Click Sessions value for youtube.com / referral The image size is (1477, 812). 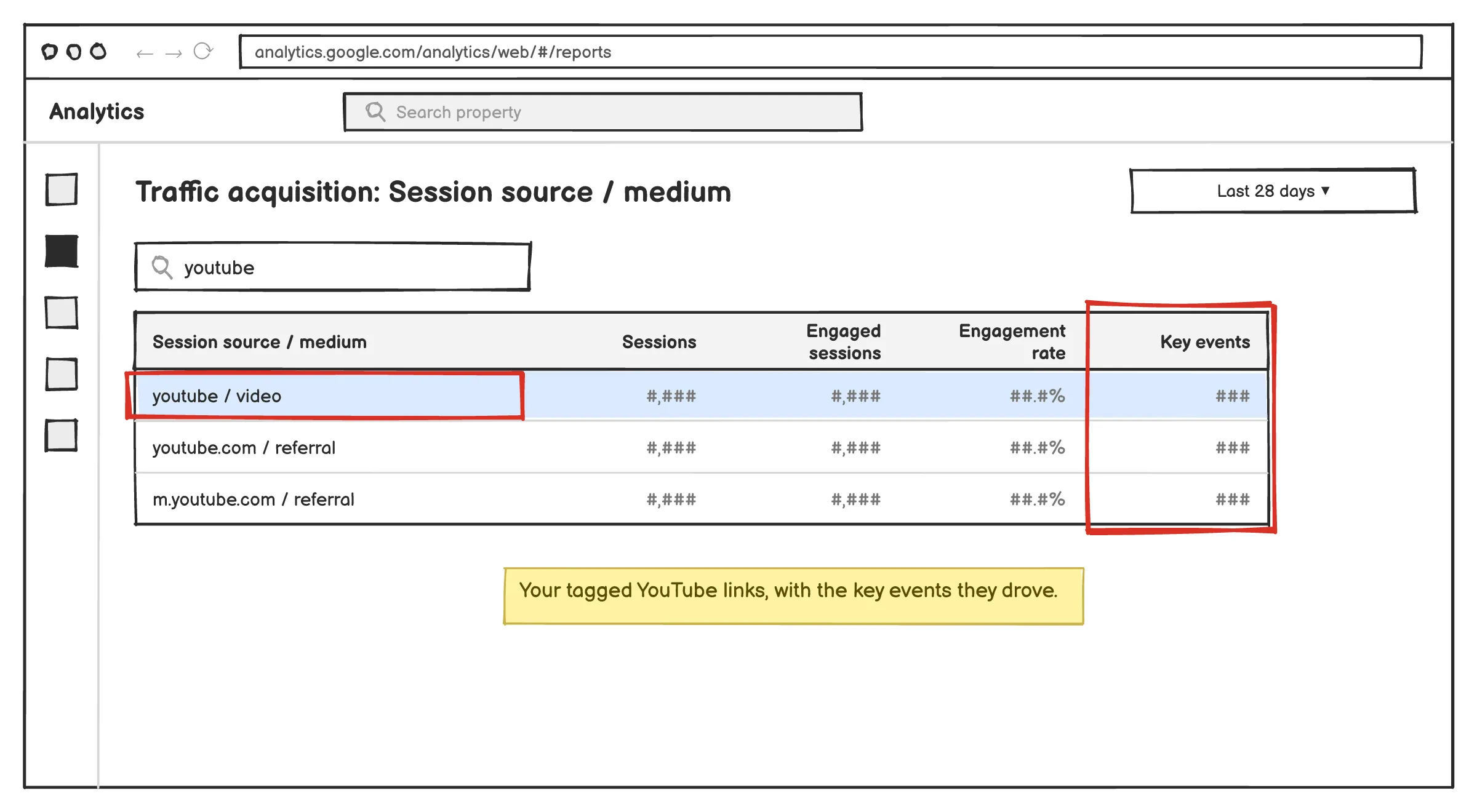pos(671,448)
